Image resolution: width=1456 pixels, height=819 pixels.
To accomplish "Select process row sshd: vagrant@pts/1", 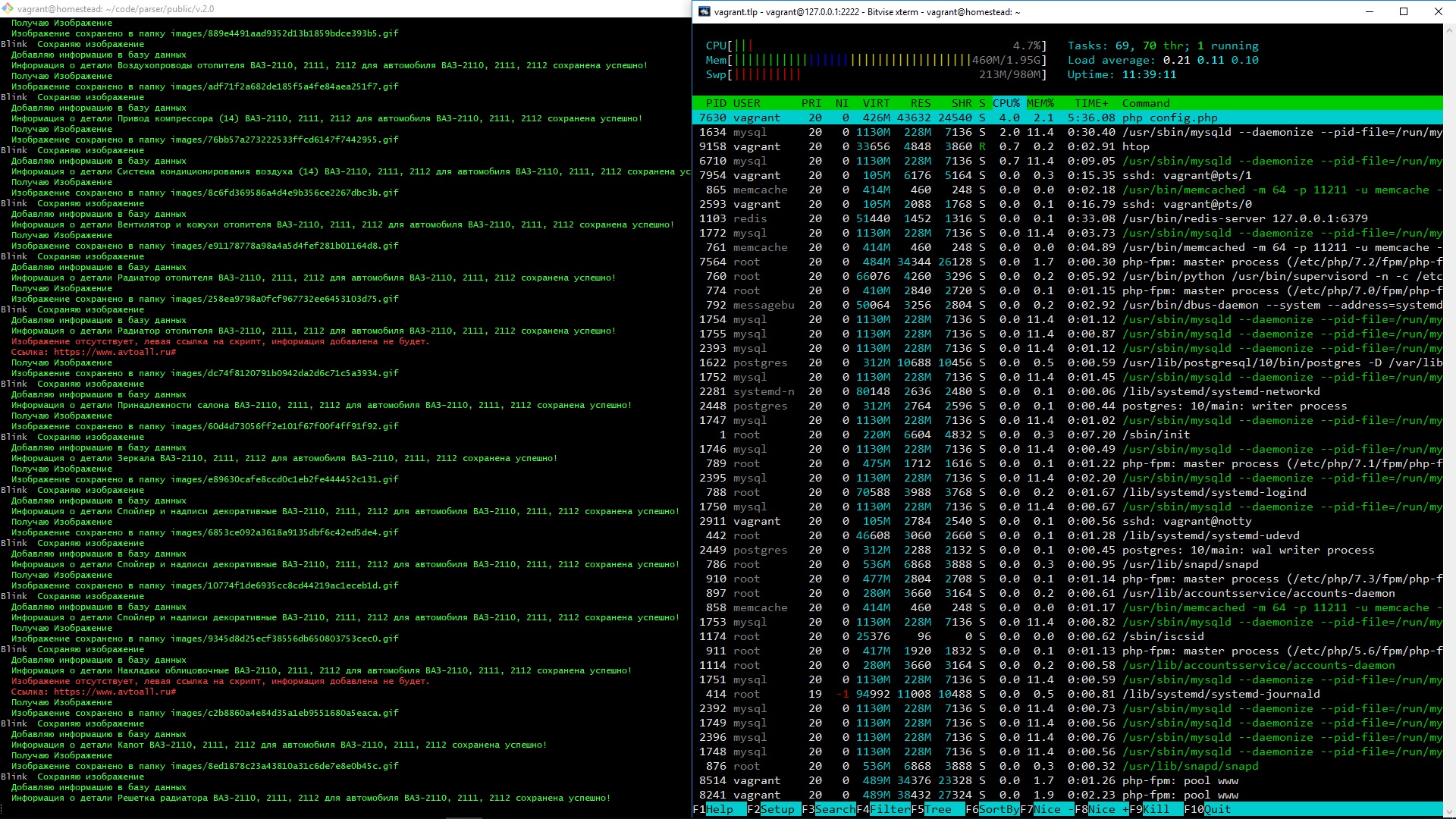I will [1067, 175].
